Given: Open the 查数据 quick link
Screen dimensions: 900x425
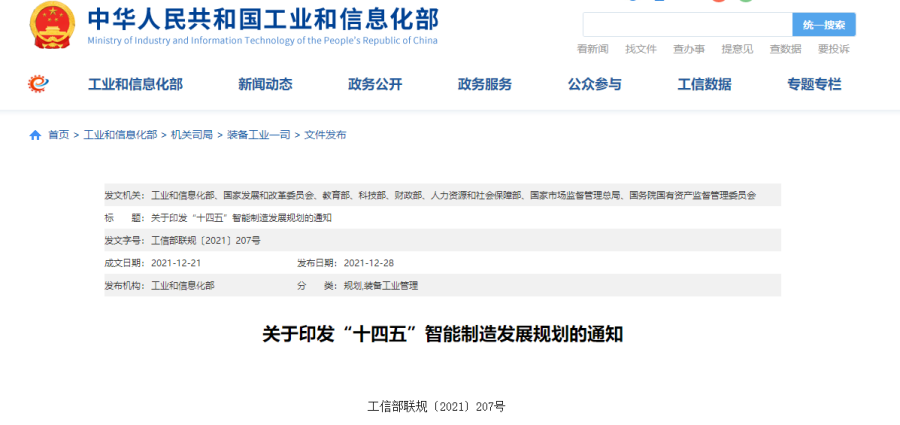Looking at the screenshot, I should coord(785,49).
